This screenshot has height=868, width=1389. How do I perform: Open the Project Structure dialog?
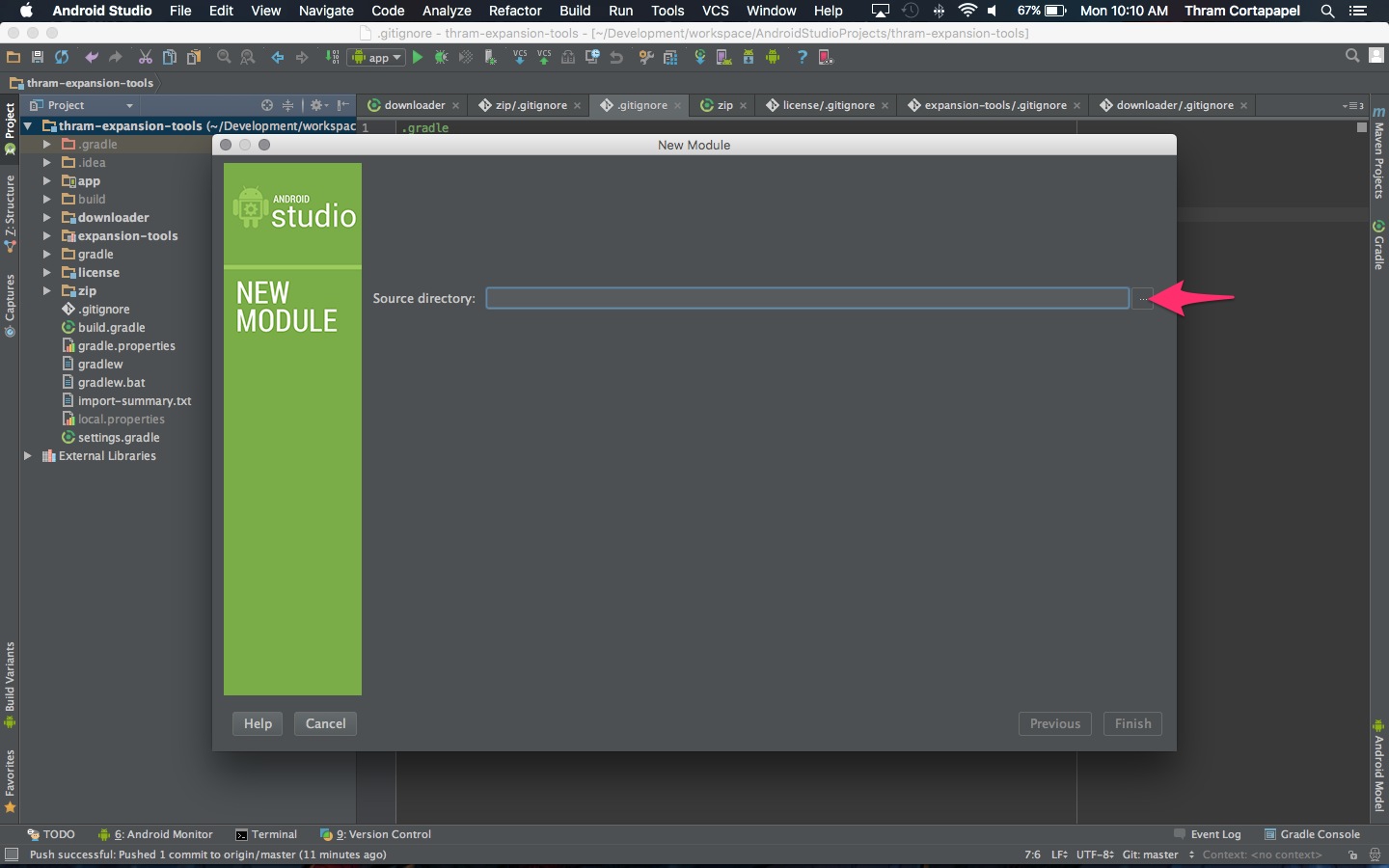pos(668,57)
